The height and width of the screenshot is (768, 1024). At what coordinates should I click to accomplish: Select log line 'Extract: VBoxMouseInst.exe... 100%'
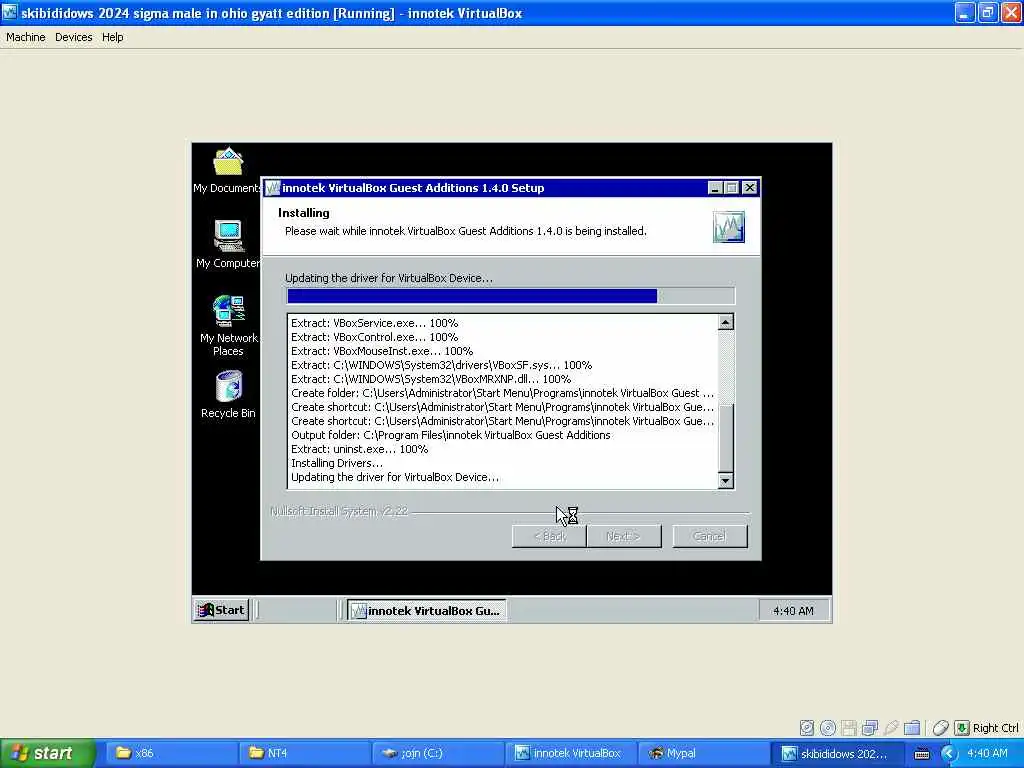382,351
